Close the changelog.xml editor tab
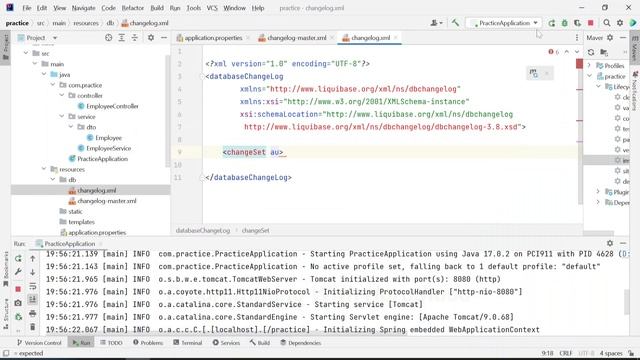 396,38
